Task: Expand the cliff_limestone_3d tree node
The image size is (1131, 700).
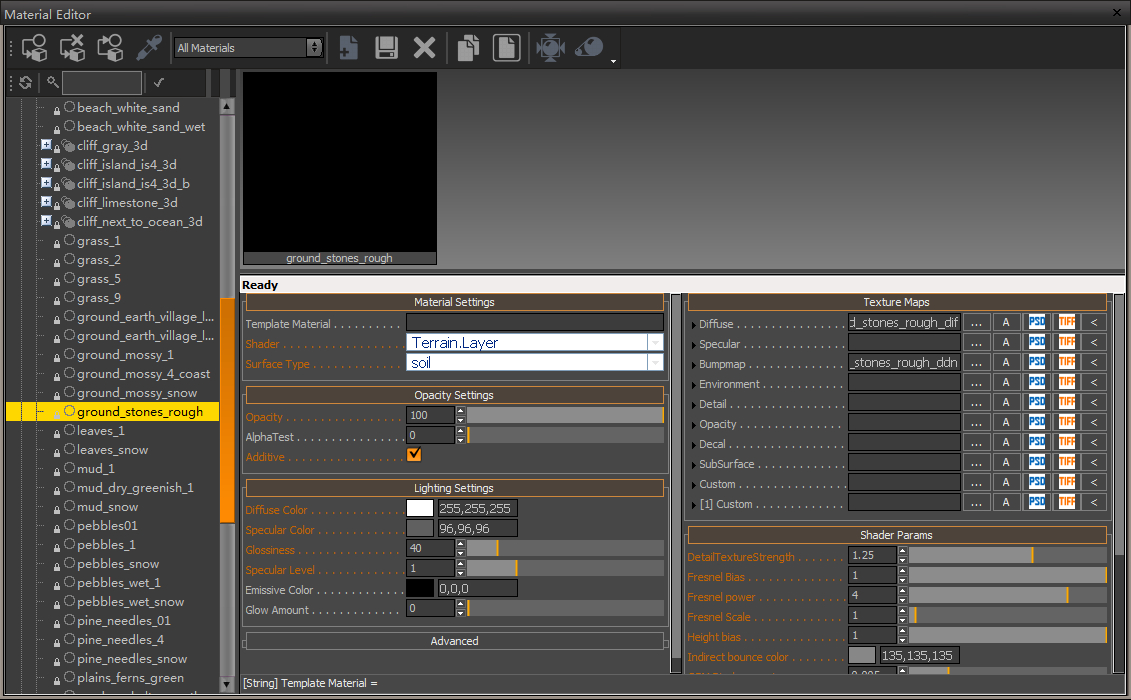Action: [x=46, y=202]
